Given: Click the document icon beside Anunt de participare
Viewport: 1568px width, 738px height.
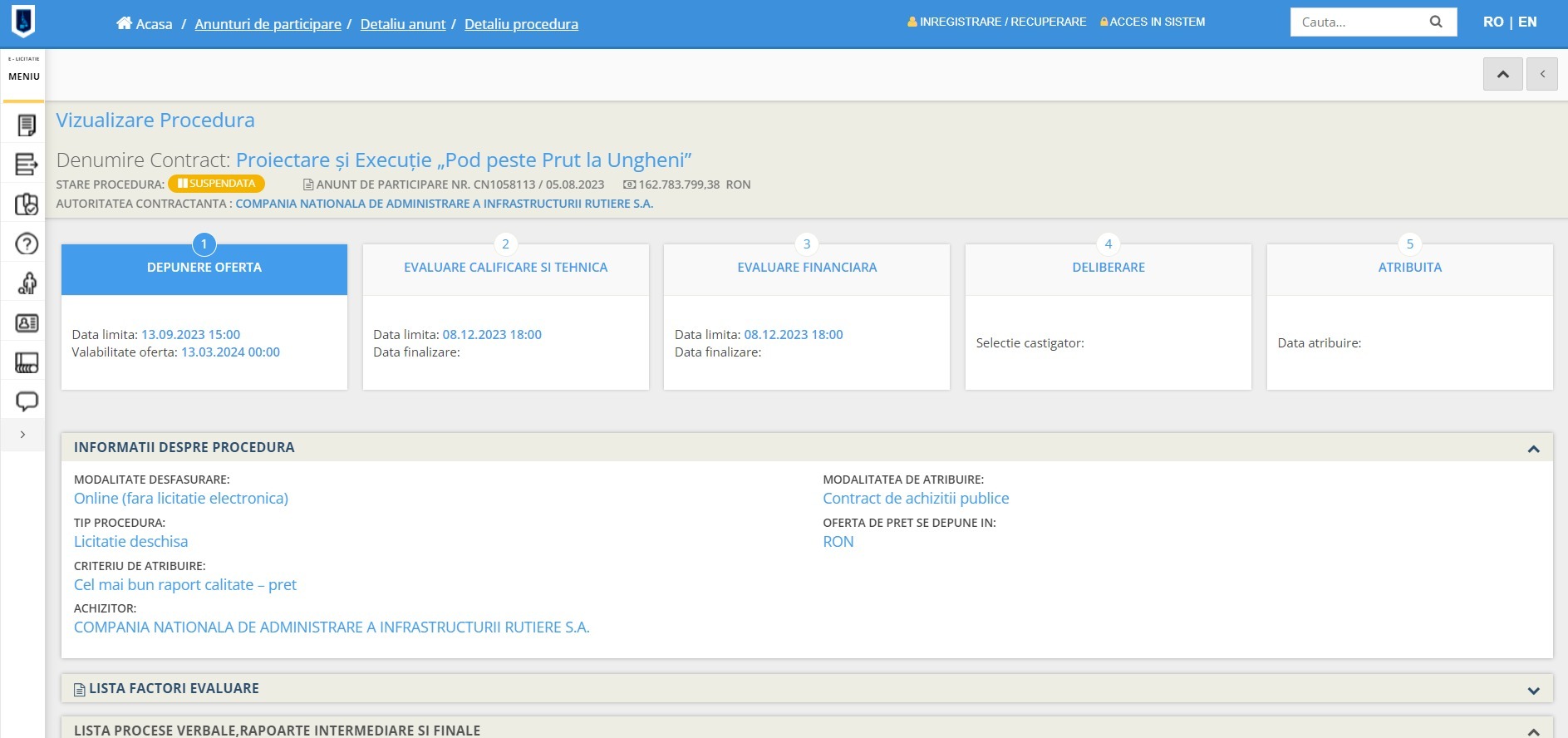Looking at the screenshot, I should tap(308, 184).
